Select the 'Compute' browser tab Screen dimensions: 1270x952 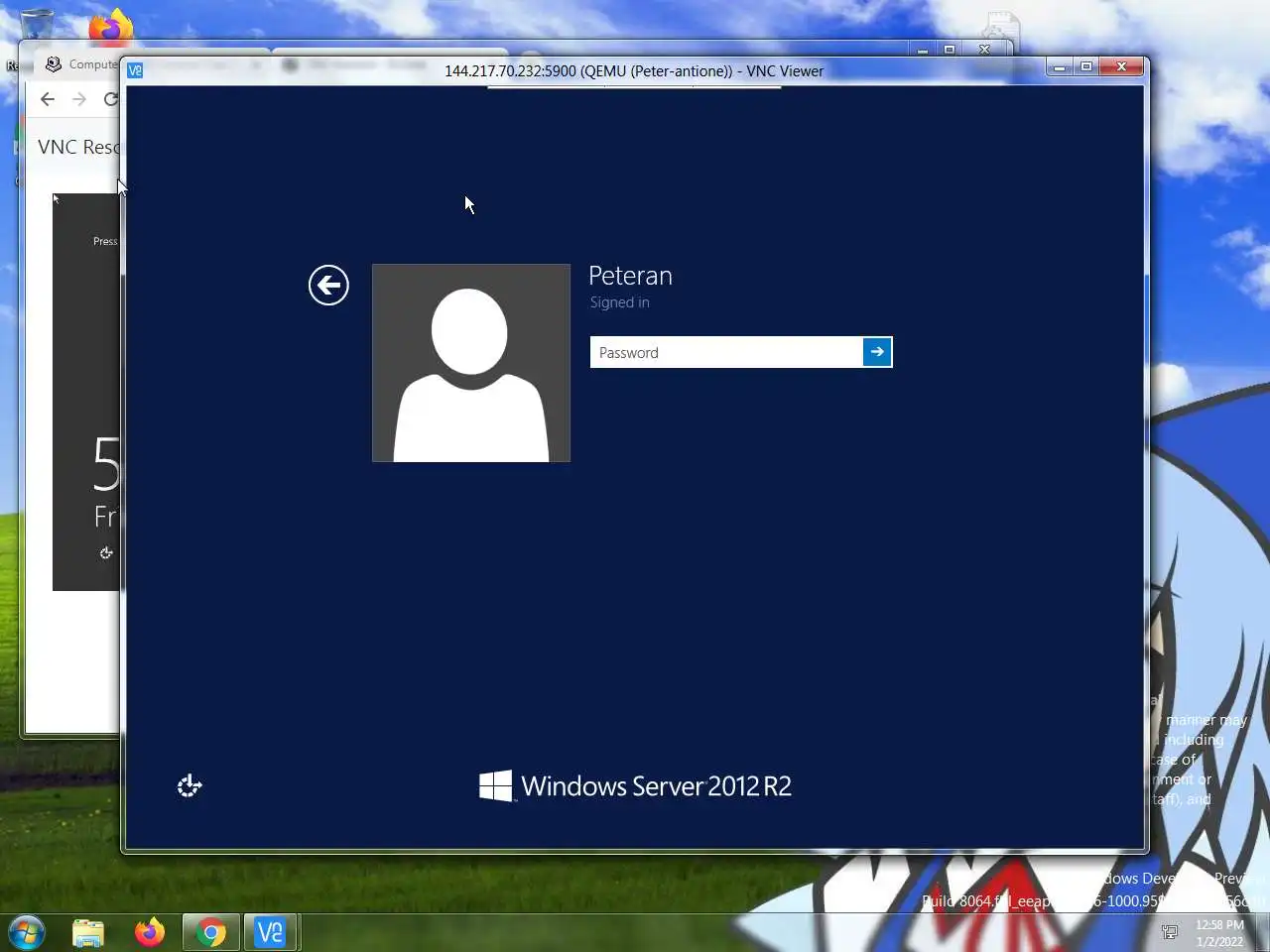tap(81, 64)
